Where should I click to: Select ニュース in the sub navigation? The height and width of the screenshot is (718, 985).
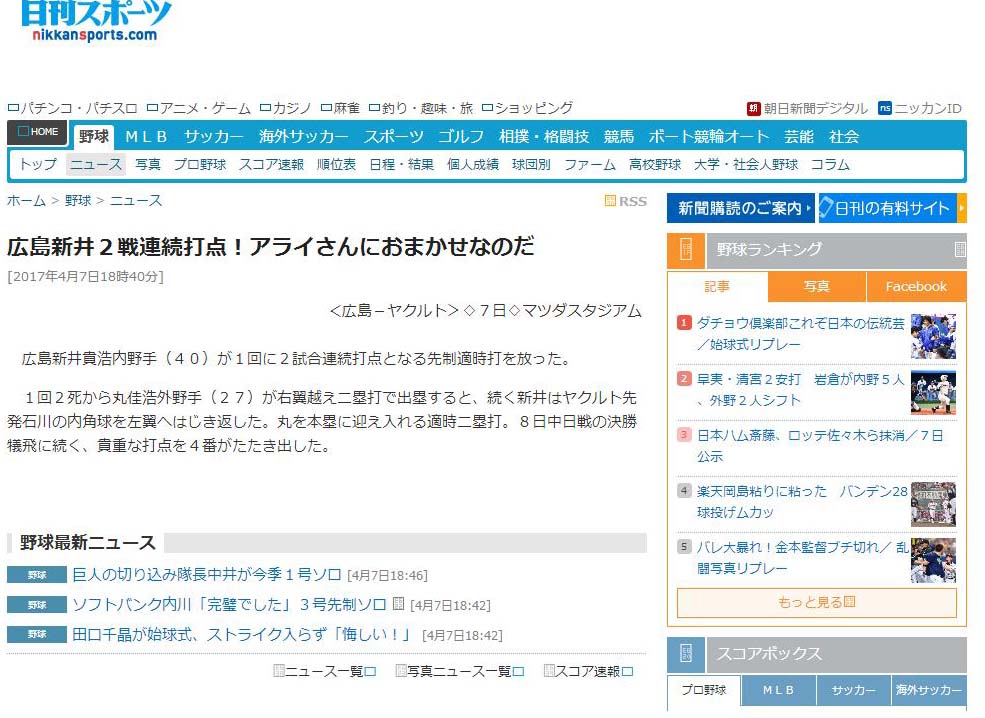coord(95,166)
